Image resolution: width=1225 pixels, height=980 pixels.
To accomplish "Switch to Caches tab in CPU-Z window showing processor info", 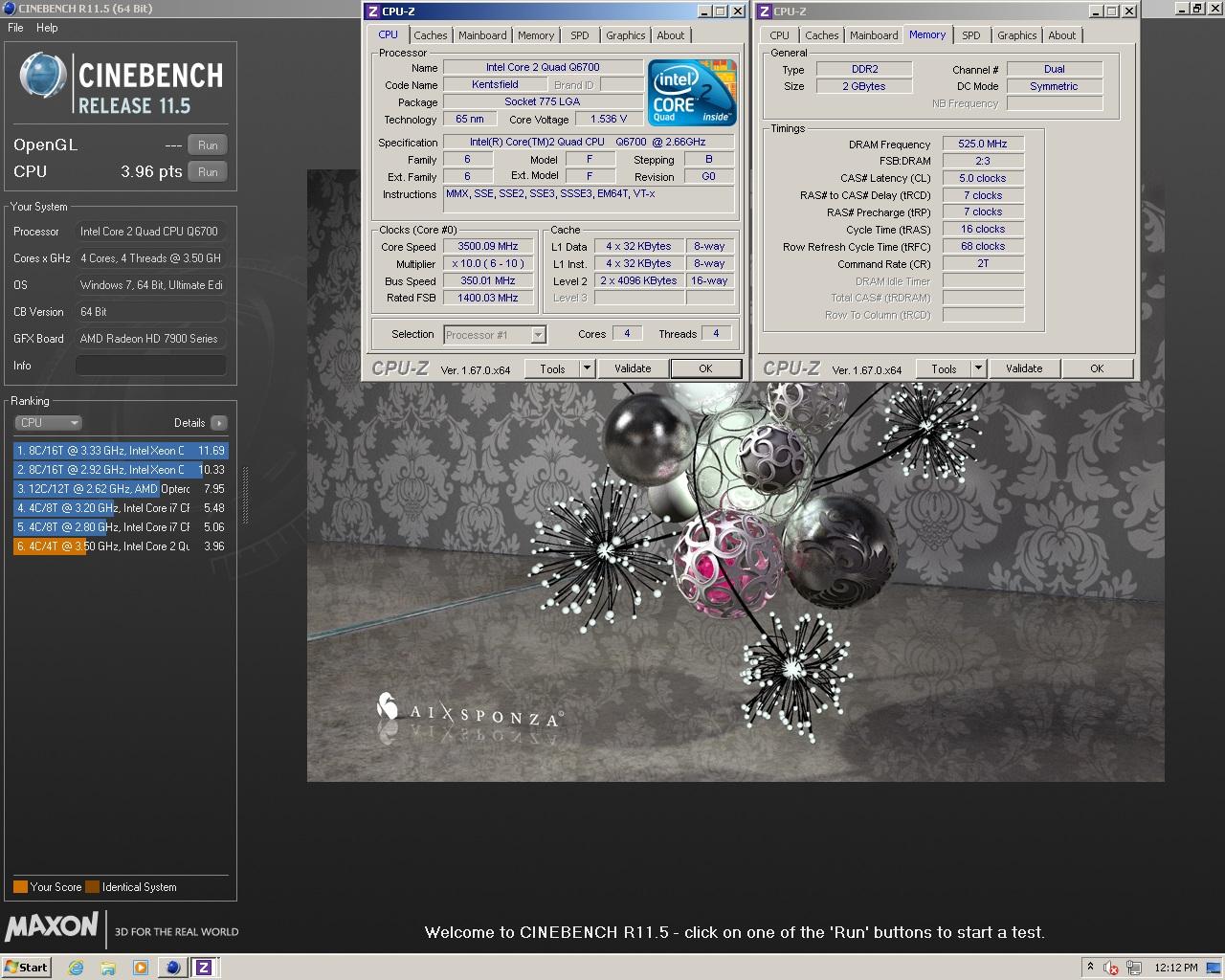I will coord(431,35).
